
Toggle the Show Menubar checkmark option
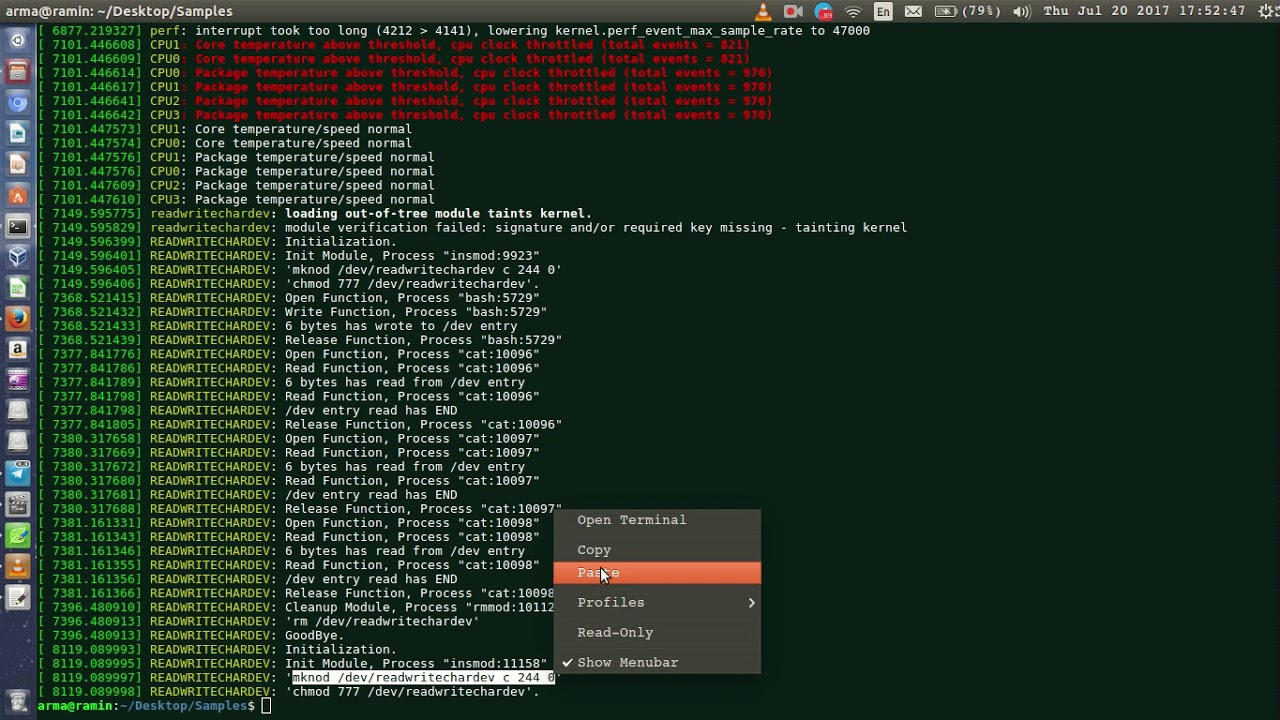tap(657, 663)
